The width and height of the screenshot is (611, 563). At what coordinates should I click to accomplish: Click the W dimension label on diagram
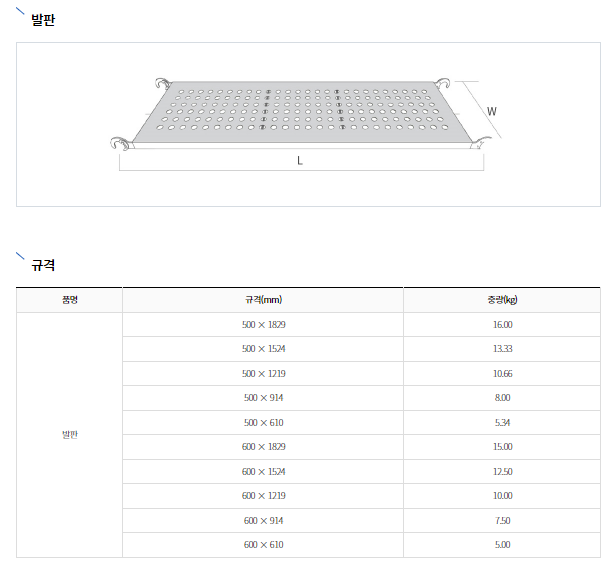492,111
